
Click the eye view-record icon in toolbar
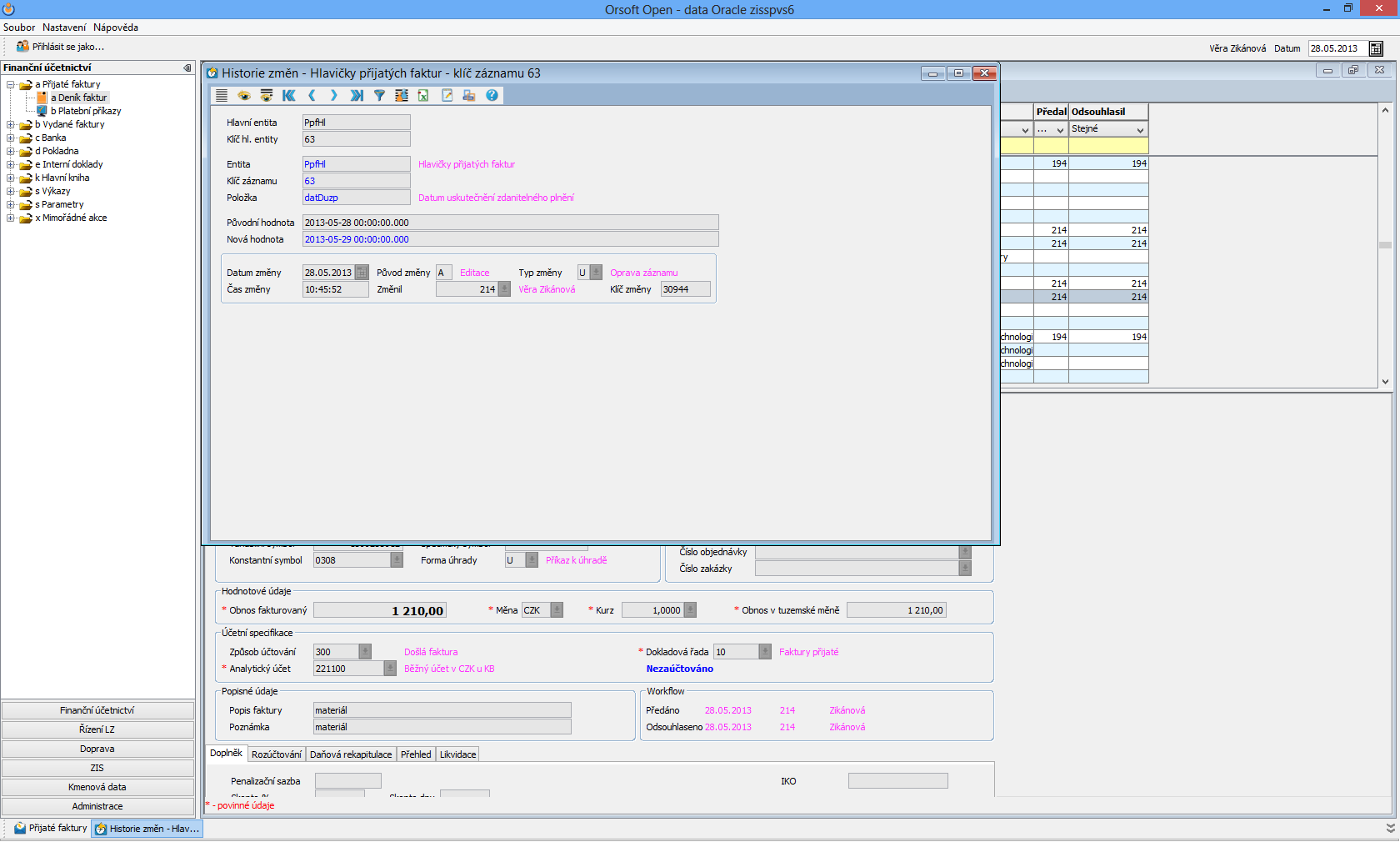pyautogui.click(x=244, y=96)
